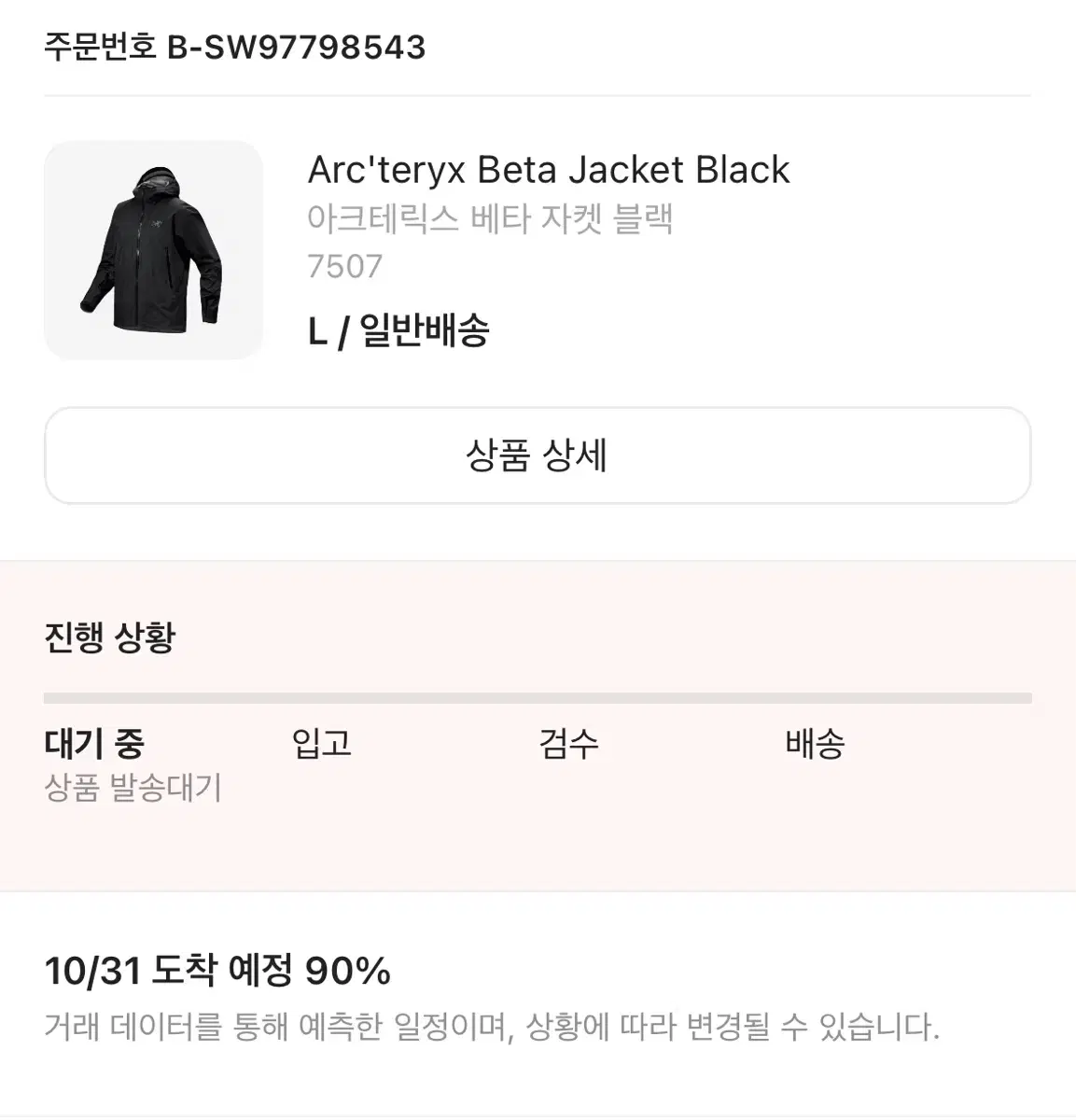The width and height of the screenshot is (1076, 1120).
Task: Click the 진행 상황 section heading
Action: click(110, 637)
